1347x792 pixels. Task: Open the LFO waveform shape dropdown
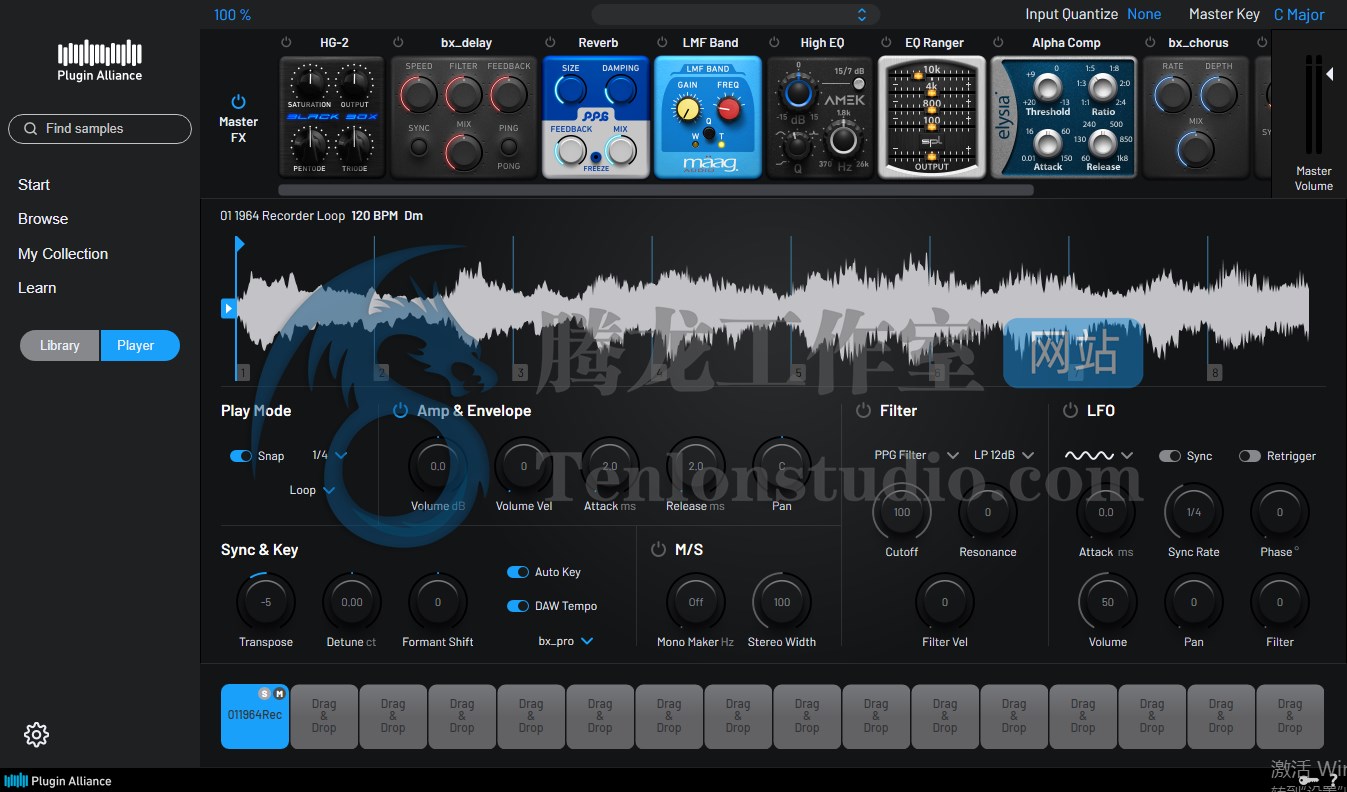point(1099,455)
